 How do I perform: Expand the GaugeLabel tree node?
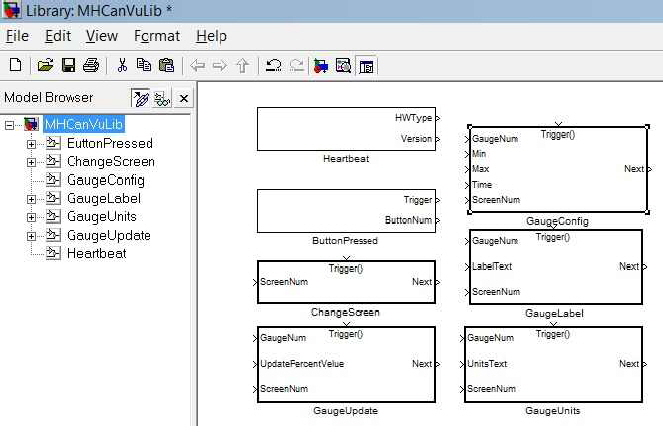(31, 199)
